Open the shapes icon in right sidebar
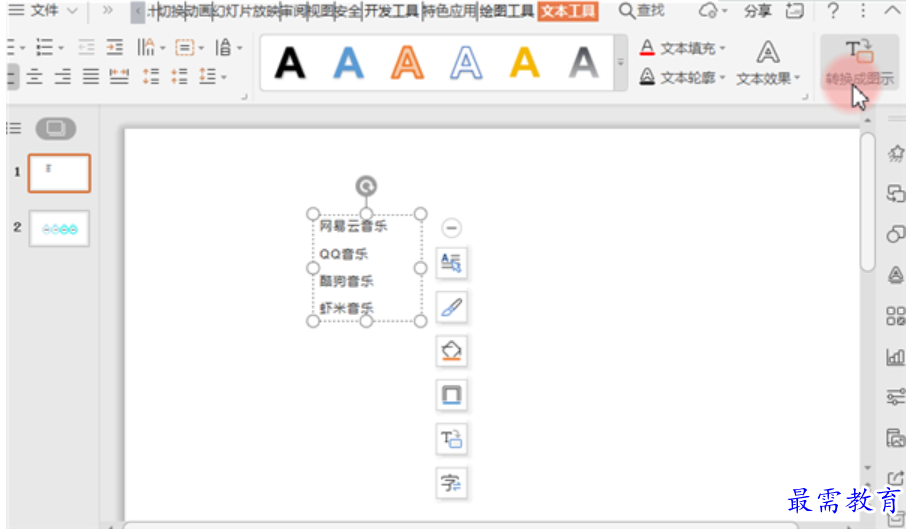Viewport: 909px width, 532px height. tap(896, 234)
